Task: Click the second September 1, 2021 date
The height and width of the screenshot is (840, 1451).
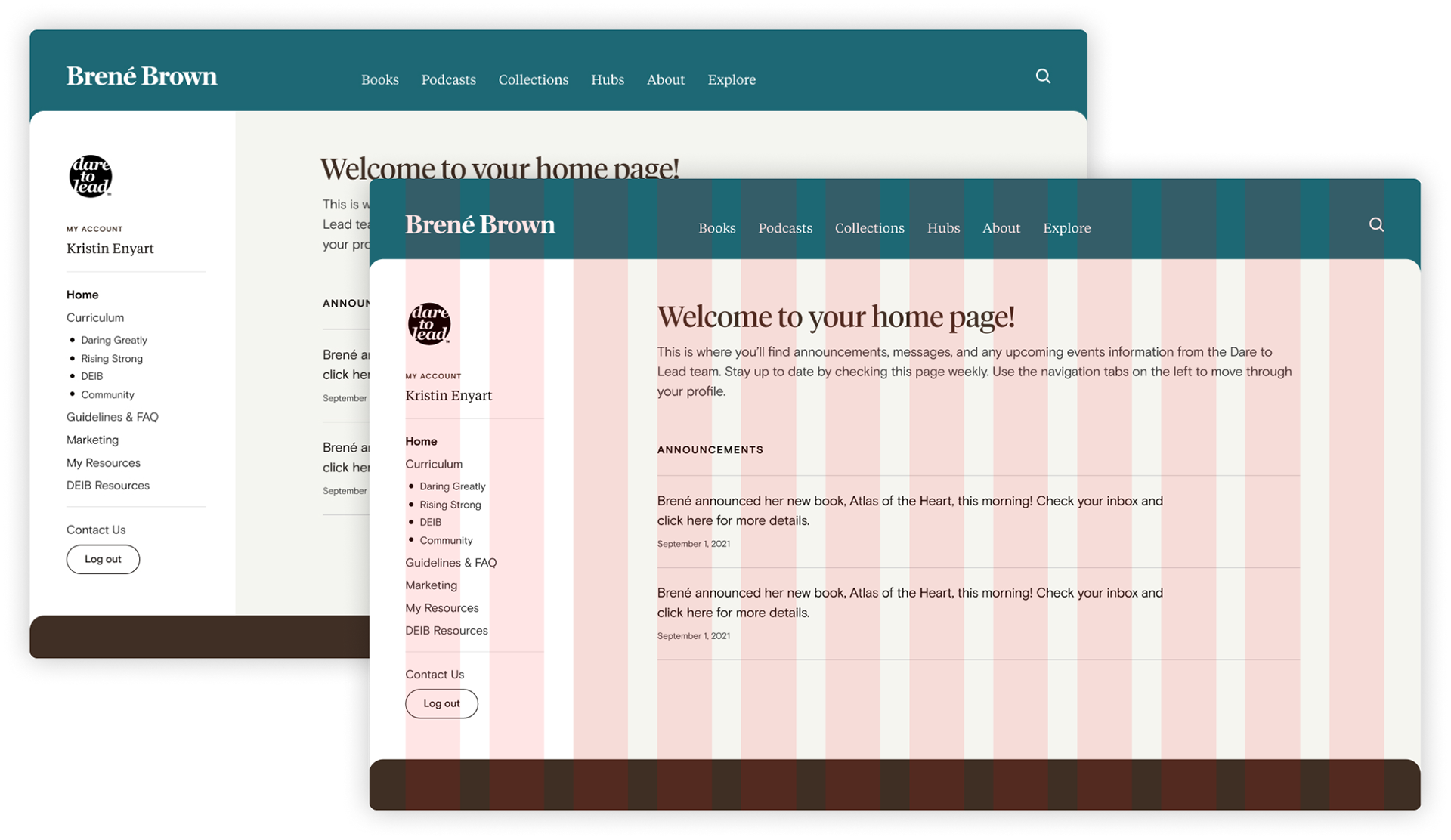Action: click(x=693, y=636)
